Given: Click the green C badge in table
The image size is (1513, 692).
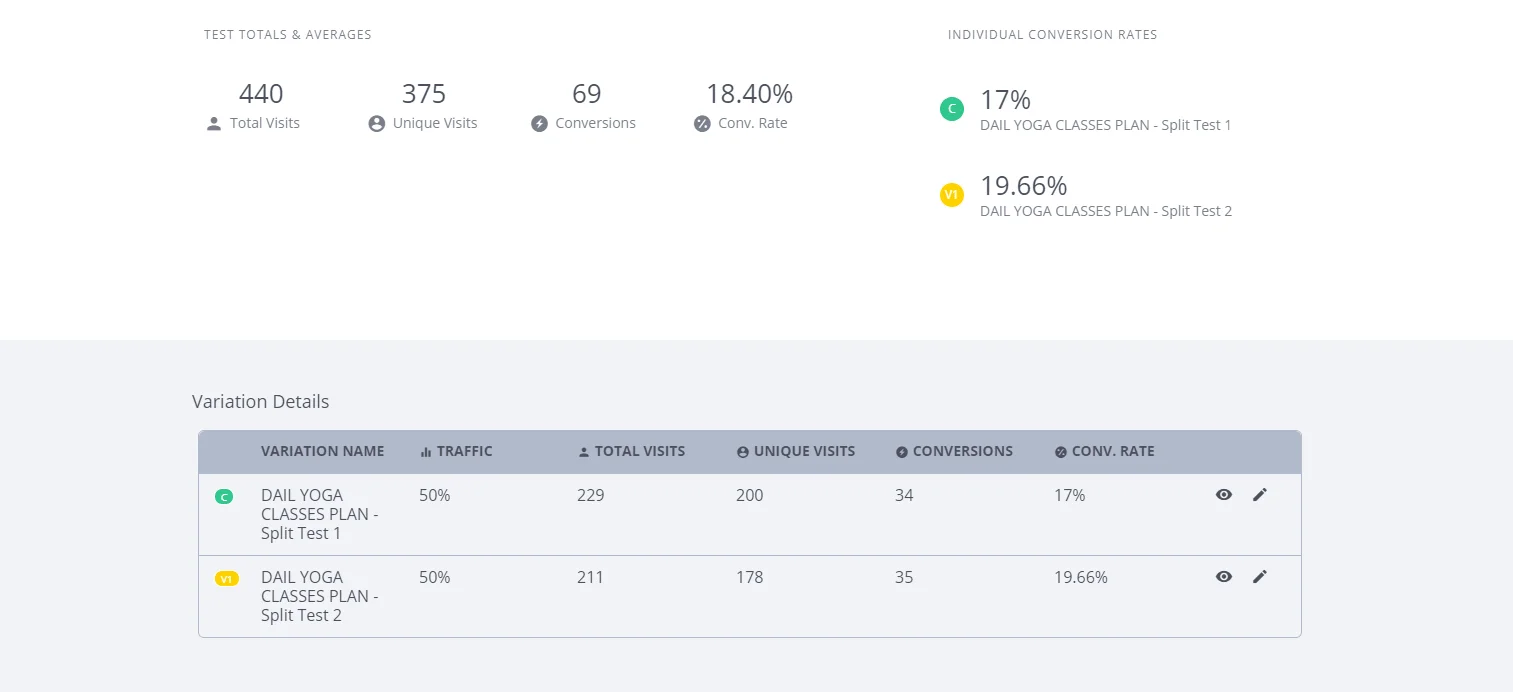Looking at the screenshot, I should coord(224,496).
